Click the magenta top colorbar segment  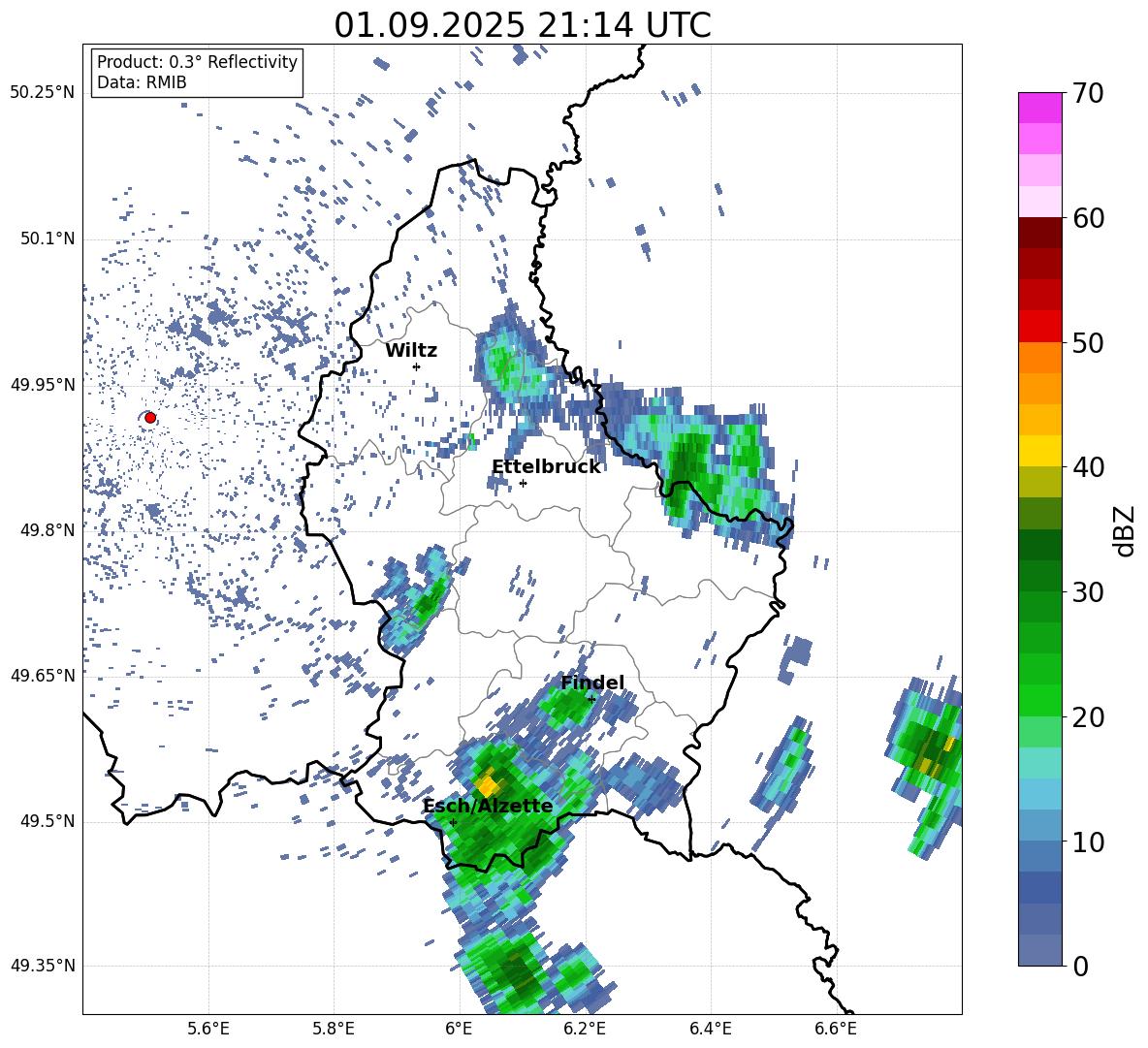coord(1039,108)
